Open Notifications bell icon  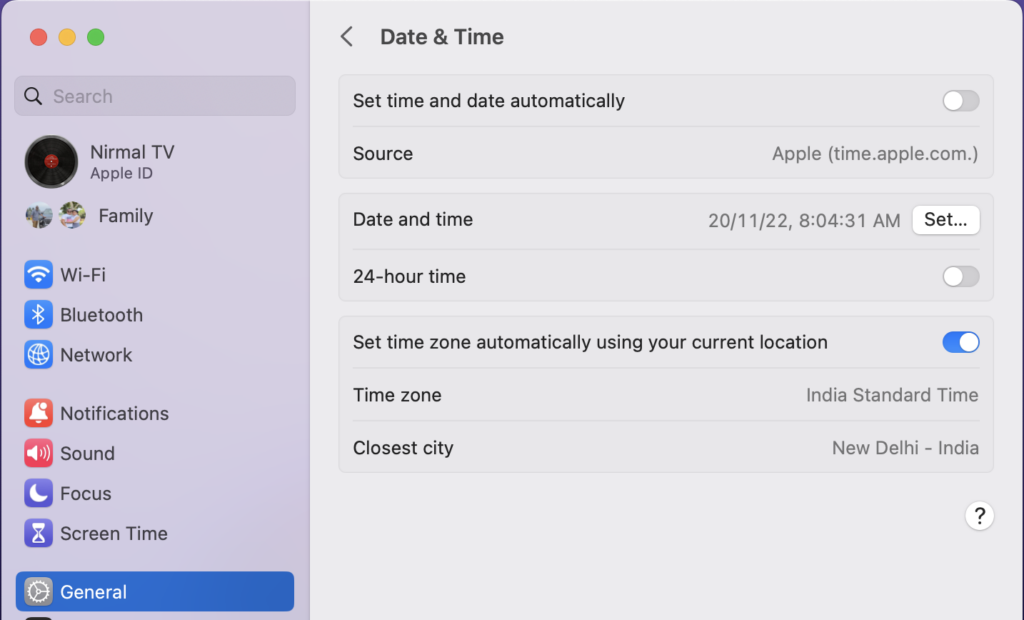pyautogui.click(x=39, y=414)
